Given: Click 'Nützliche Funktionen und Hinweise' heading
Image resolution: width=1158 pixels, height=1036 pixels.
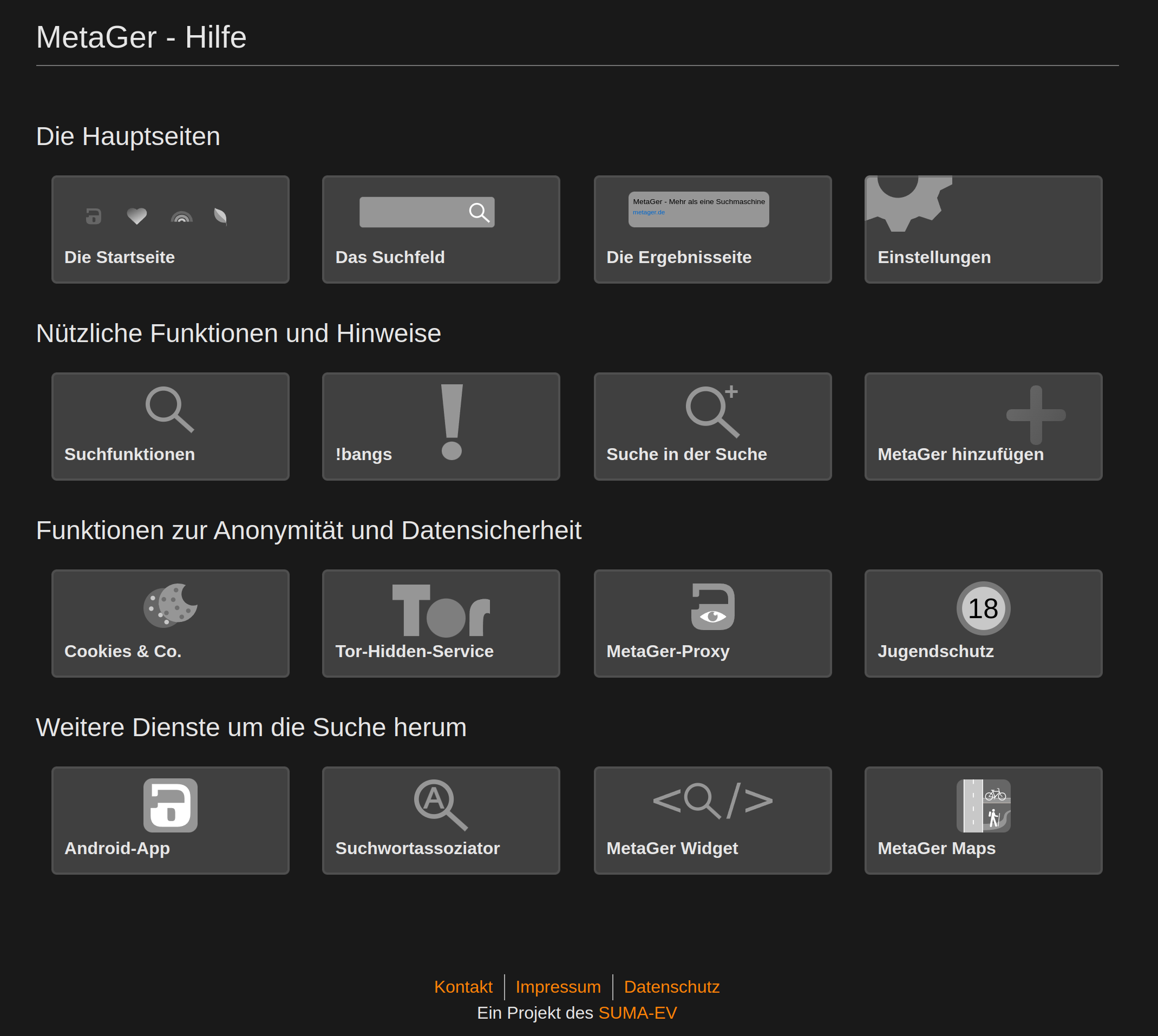Looking at the screenshot, I should [239, 333].
